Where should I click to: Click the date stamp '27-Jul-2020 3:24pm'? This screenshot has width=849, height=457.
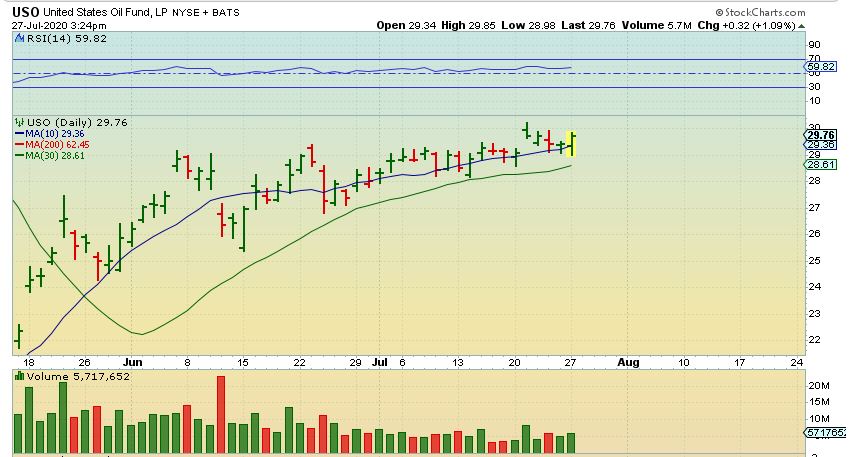click(x=60, y=25)
